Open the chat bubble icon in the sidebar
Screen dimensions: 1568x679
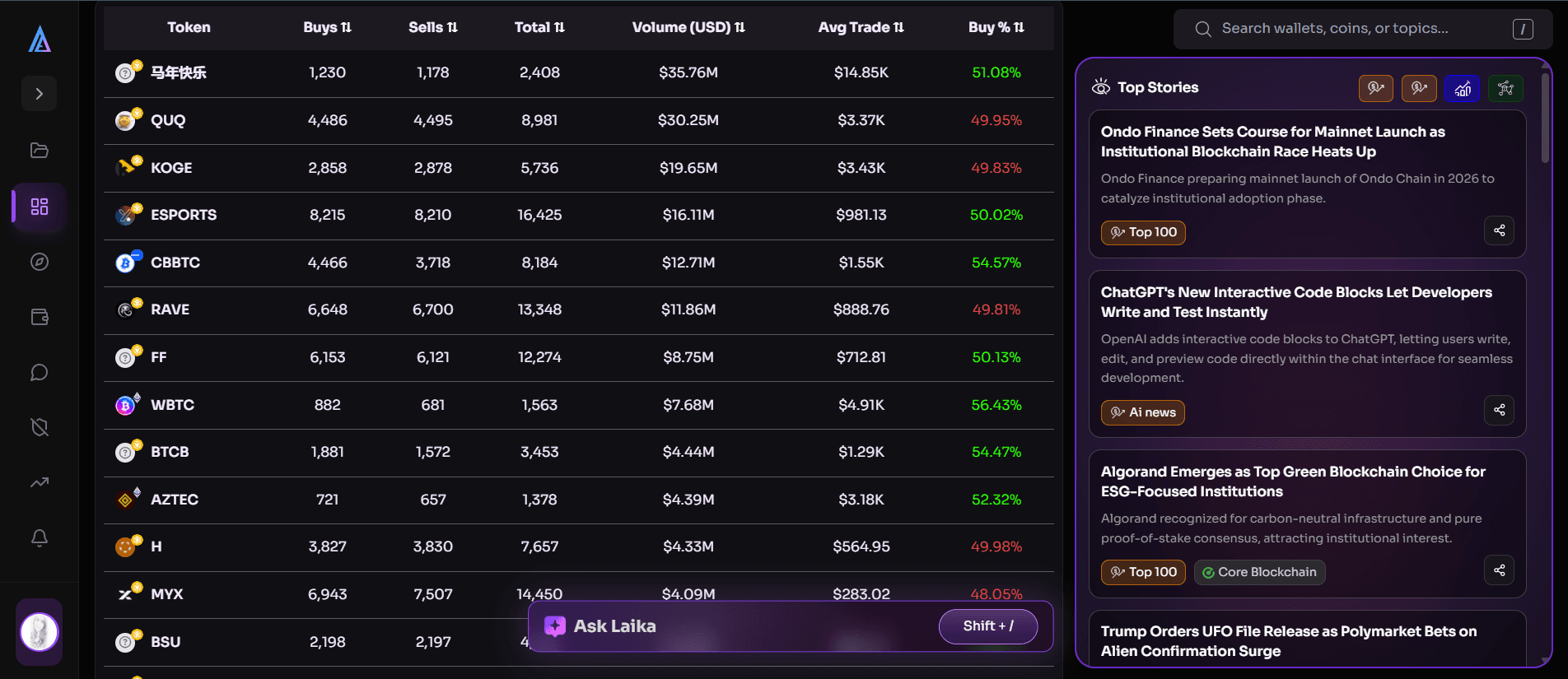[39, 373]
